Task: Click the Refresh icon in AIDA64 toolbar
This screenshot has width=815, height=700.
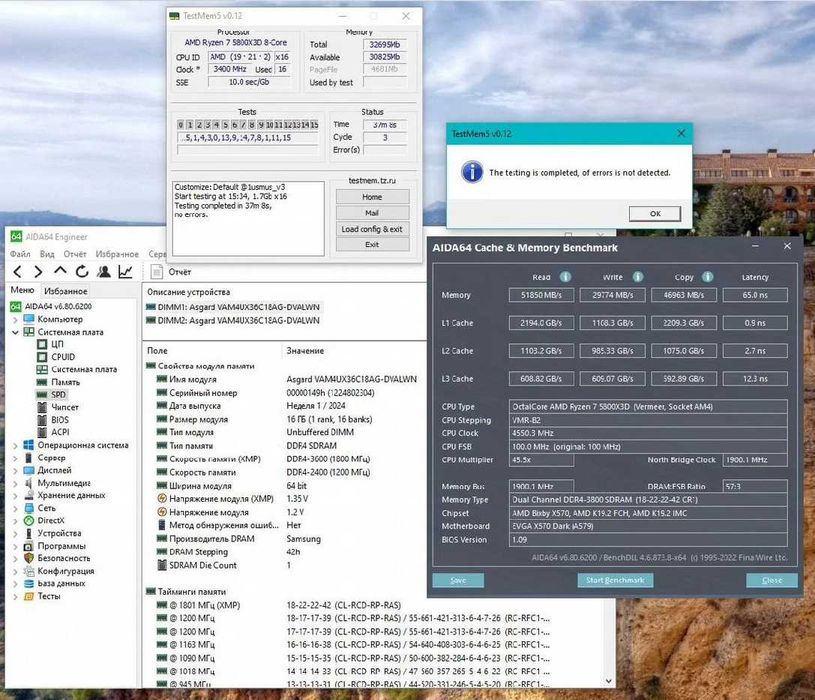Action: point(82,272)
